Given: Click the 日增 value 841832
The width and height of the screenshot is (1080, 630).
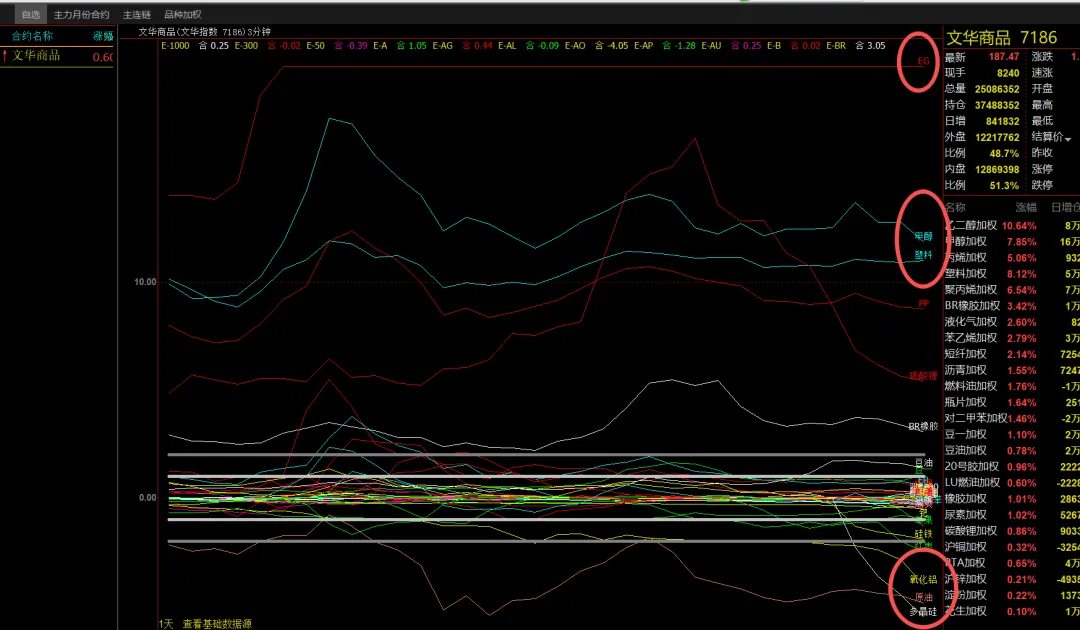Looking at the screenshot, I should pos(1002,121).
